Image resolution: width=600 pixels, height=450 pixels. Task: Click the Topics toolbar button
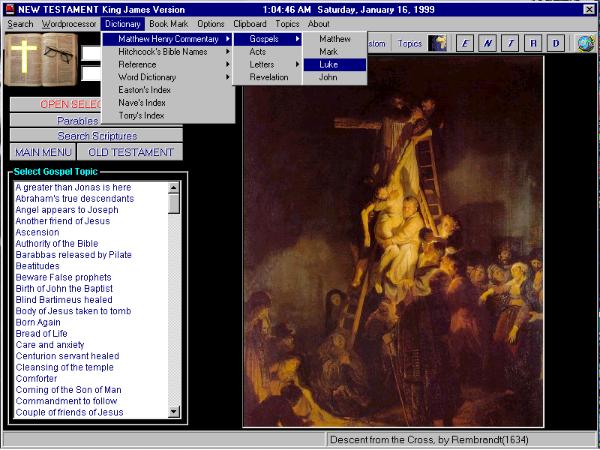(x=409, y=44)
